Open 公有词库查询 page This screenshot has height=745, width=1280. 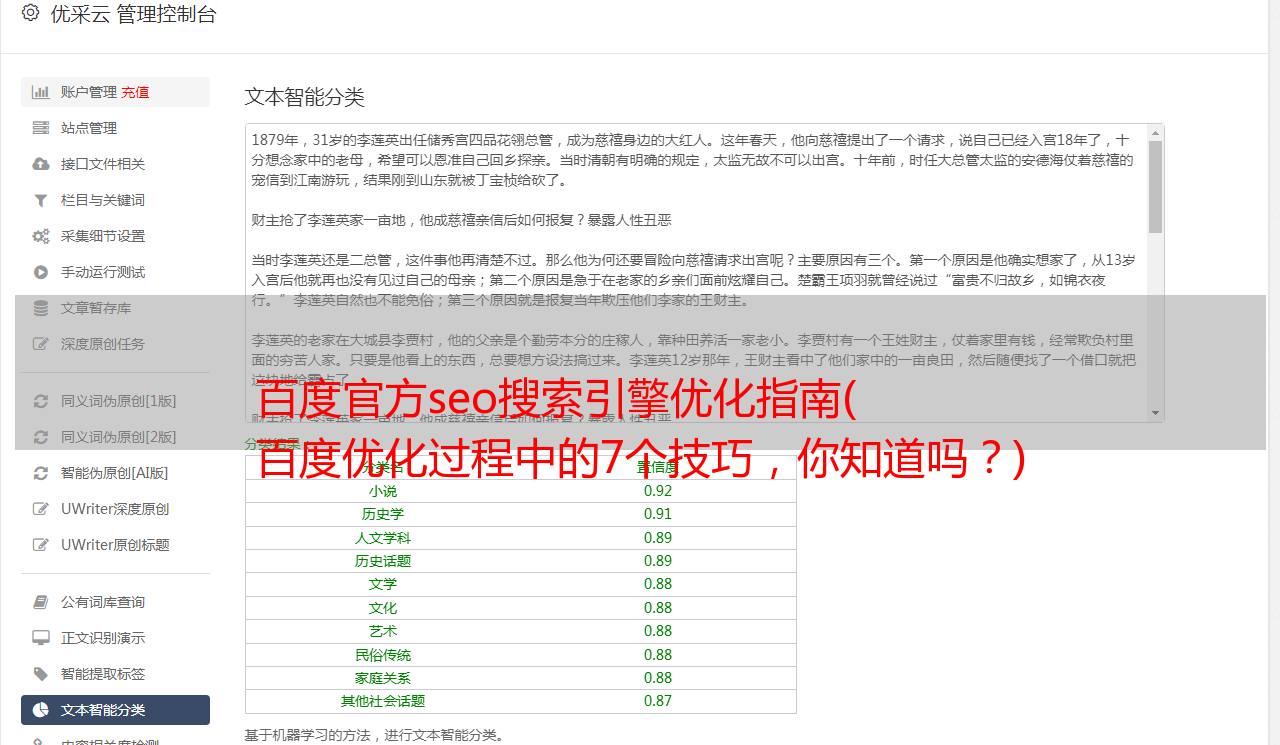(115, 602)
